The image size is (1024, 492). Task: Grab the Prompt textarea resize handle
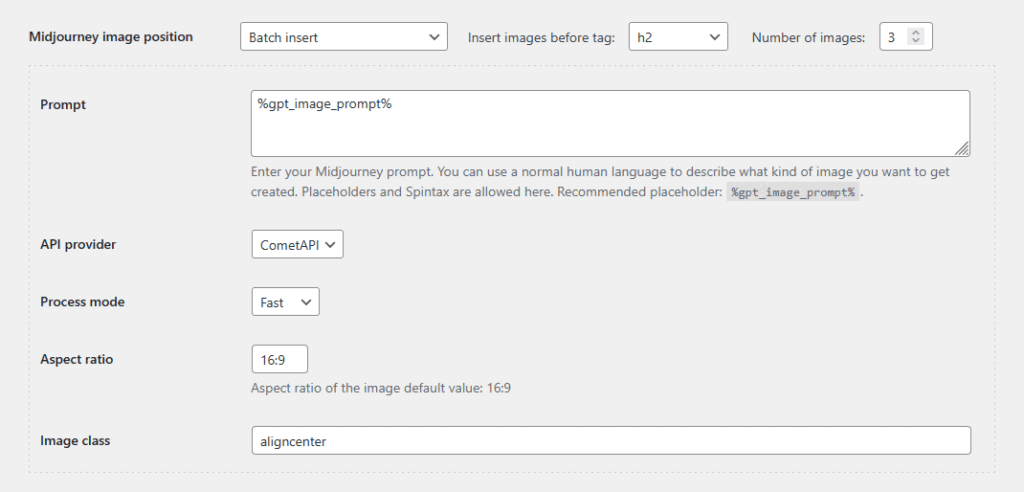click(962, 149)
